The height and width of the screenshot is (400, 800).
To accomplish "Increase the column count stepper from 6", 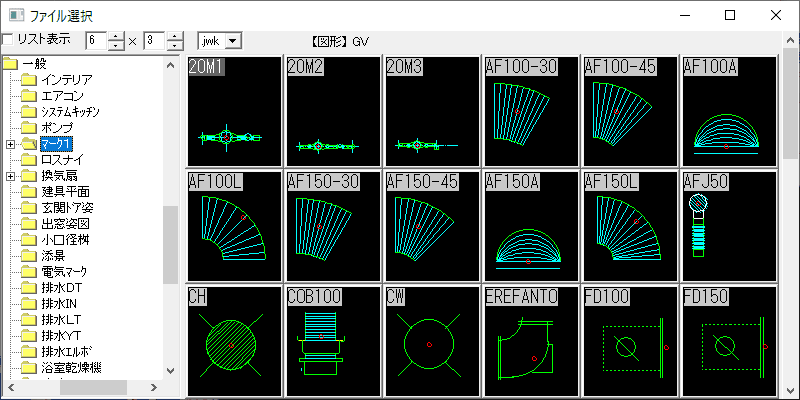I will [x=116, y=36].
